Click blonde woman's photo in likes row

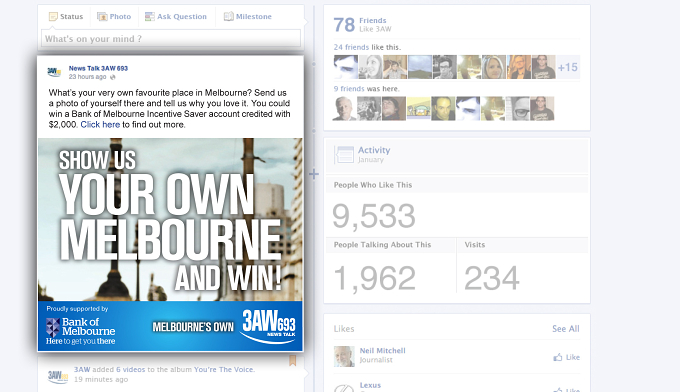click(494, 67)
